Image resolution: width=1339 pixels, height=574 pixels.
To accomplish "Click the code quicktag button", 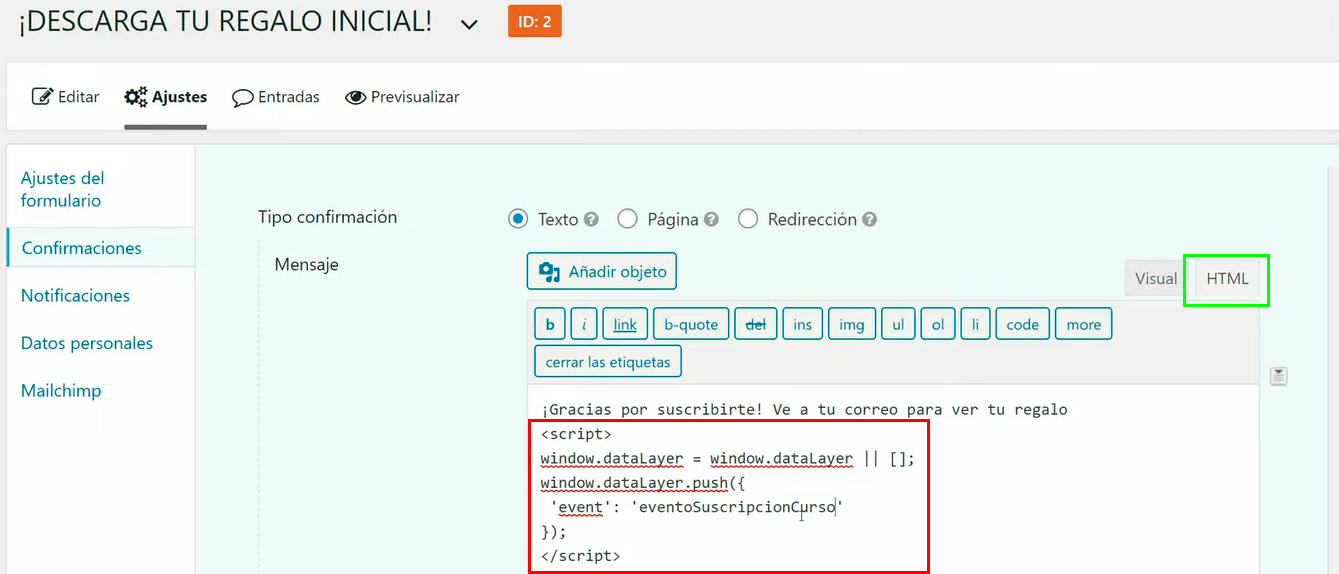I will pos(1022,324).
